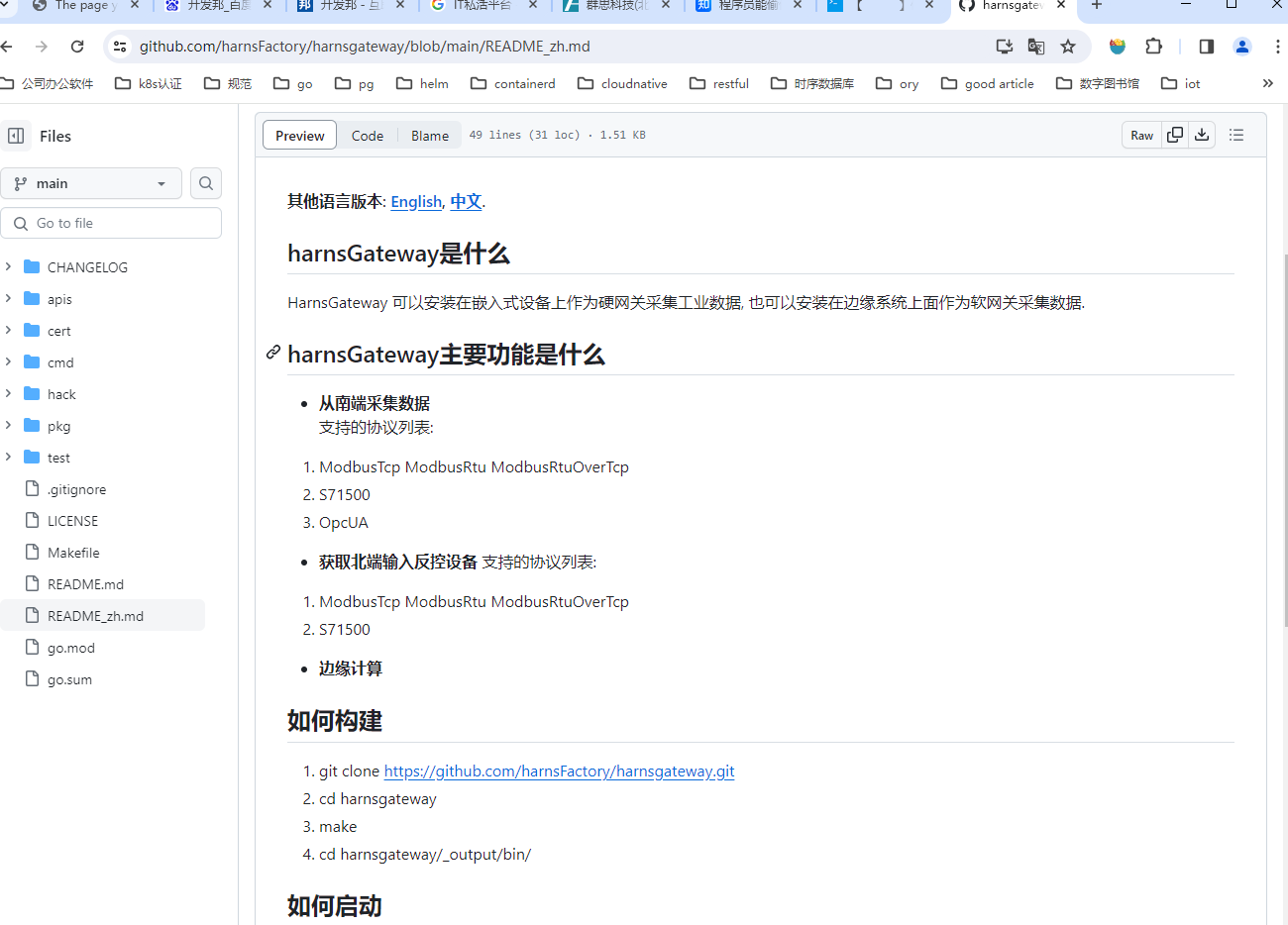Open the document outline icon

pyautogui.click(x=1236, y=135)
